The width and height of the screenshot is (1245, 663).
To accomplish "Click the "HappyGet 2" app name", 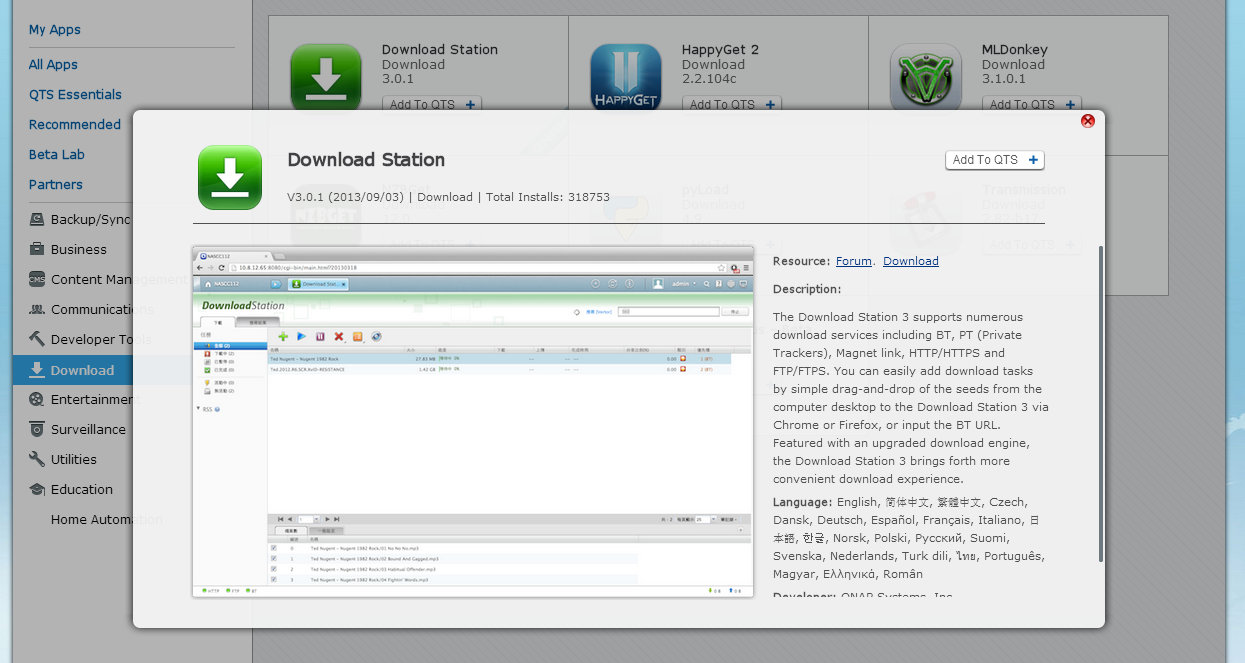I will tap(720, 50).
